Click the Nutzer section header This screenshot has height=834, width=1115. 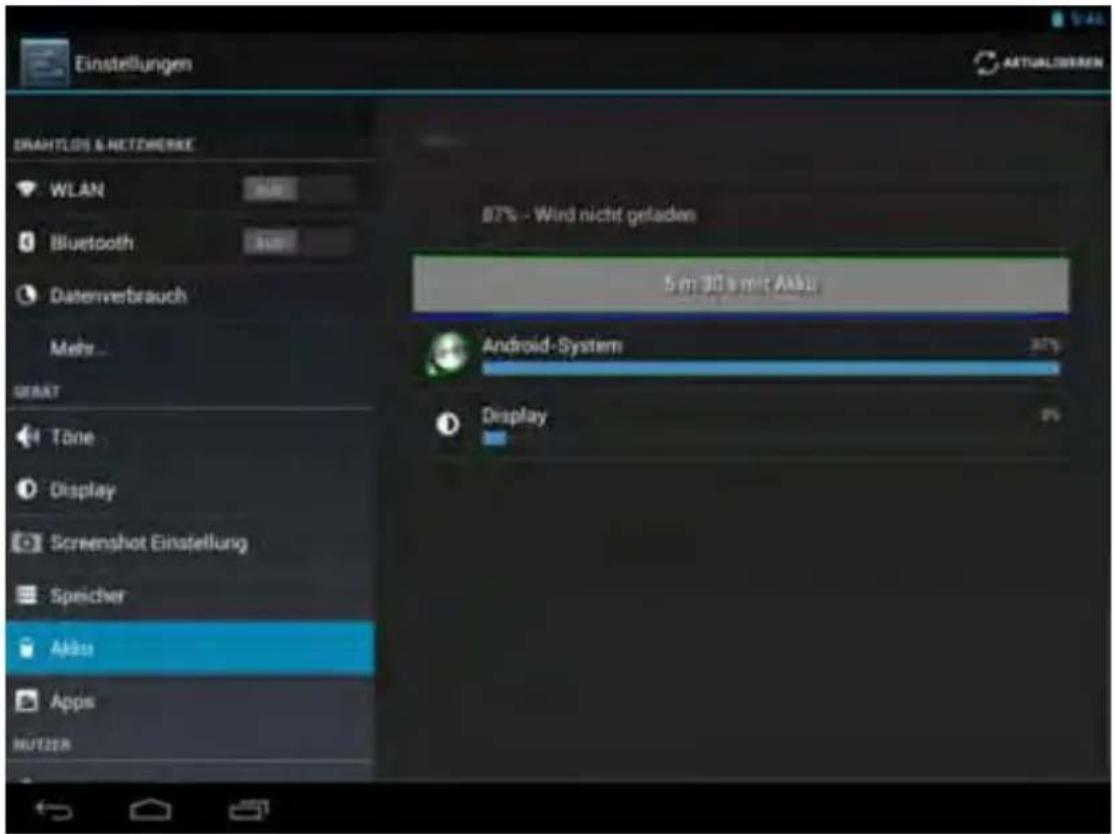coord(41,744)
